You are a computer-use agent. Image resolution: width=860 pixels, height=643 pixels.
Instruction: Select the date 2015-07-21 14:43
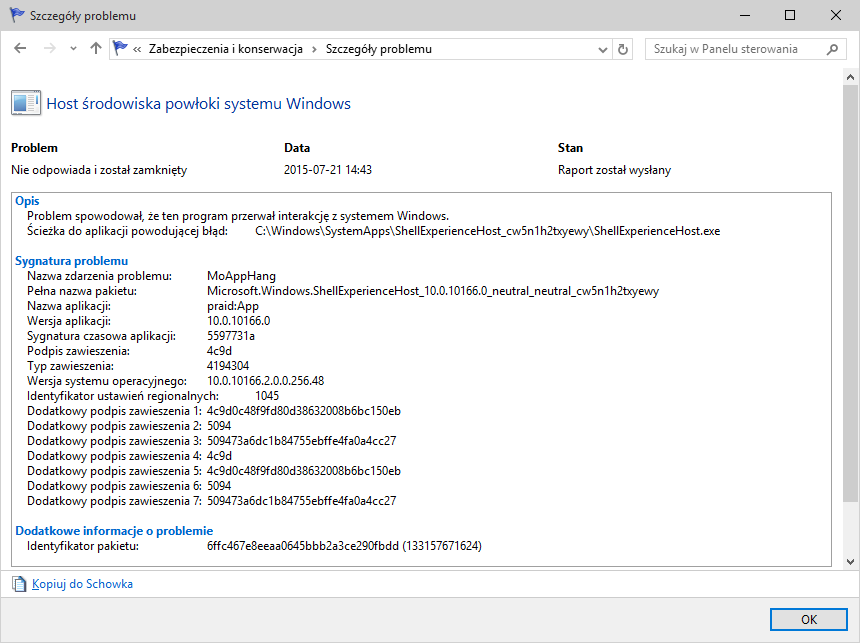point(328,170)
